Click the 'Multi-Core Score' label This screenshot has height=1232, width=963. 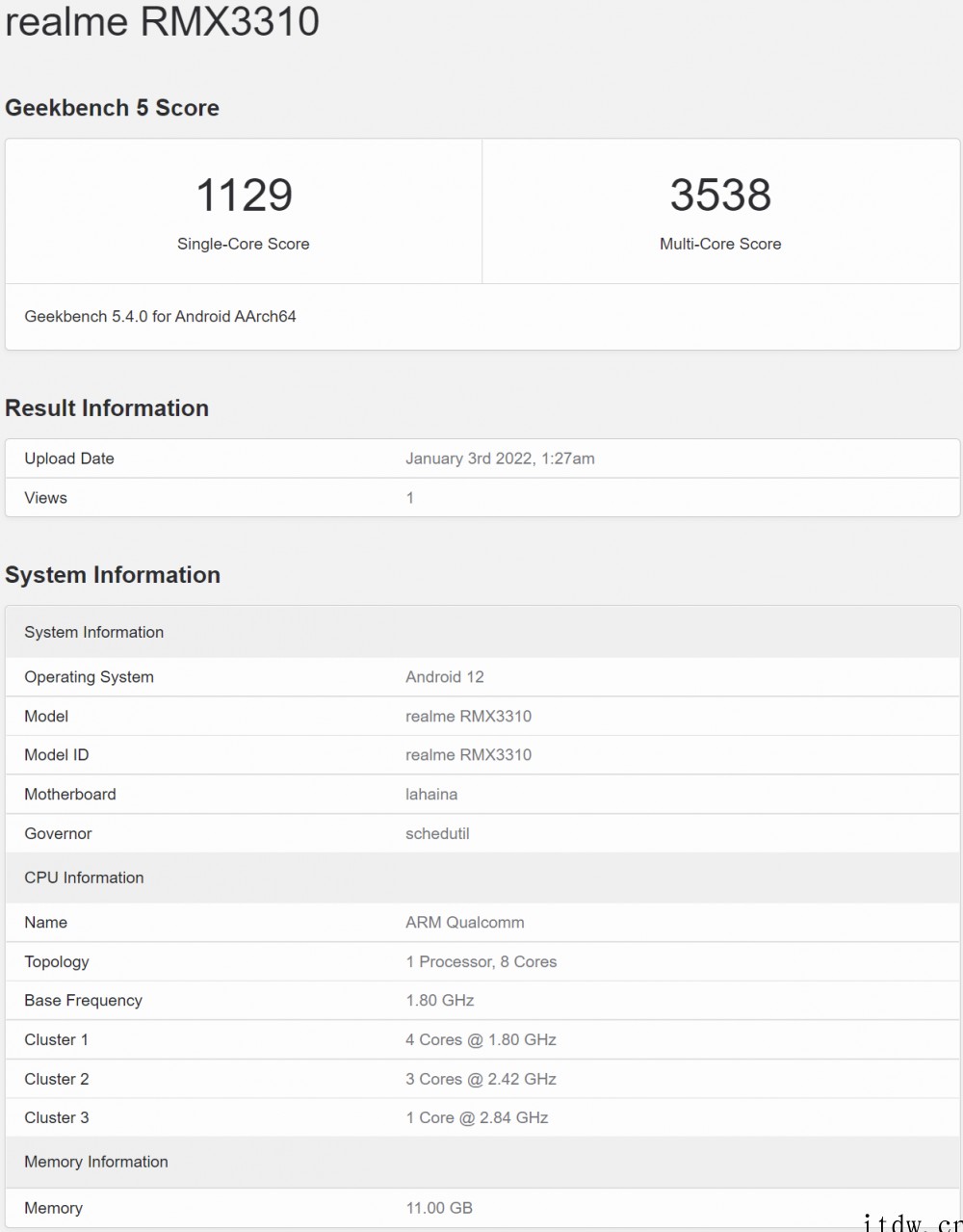click(720, 244)
